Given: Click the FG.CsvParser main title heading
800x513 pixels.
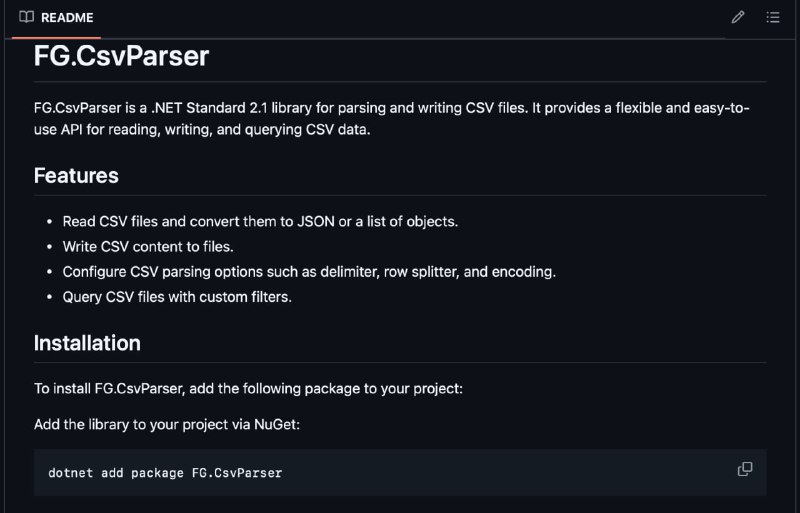Looking at the screenshot, I should point(121,56).
